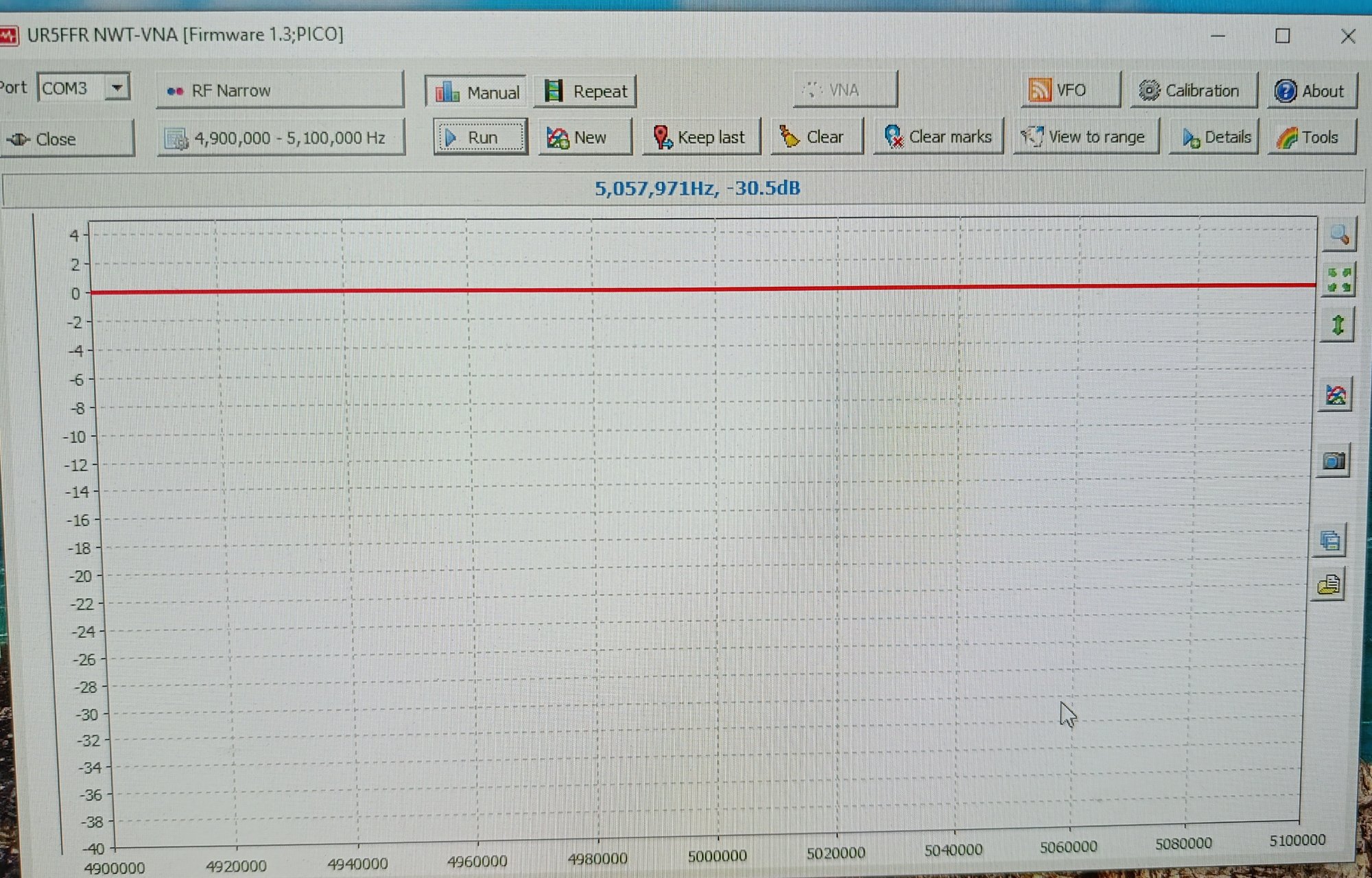Toggle the Keep last trace option
1372x878 pixels.
(x=700, y=137)
